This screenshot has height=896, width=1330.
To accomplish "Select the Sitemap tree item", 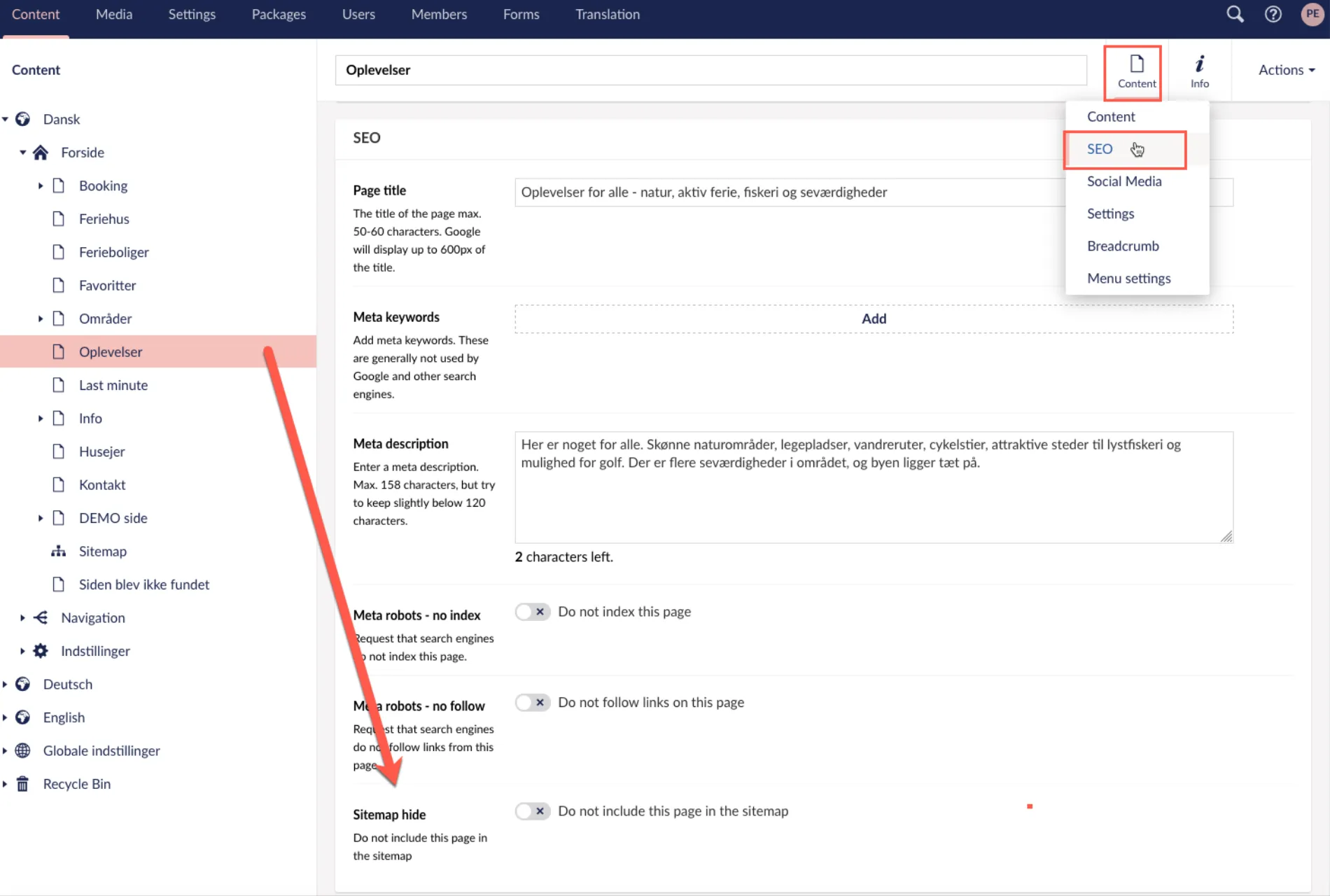I will click(x=102, y=551).
